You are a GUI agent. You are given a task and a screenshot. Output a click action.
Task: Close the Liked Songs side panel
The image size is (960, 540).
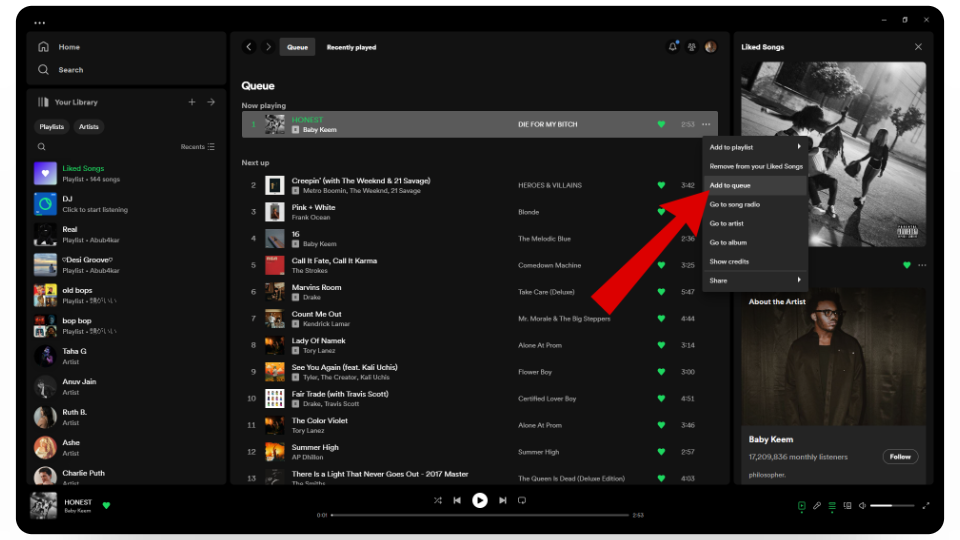[x=918, y=47]
